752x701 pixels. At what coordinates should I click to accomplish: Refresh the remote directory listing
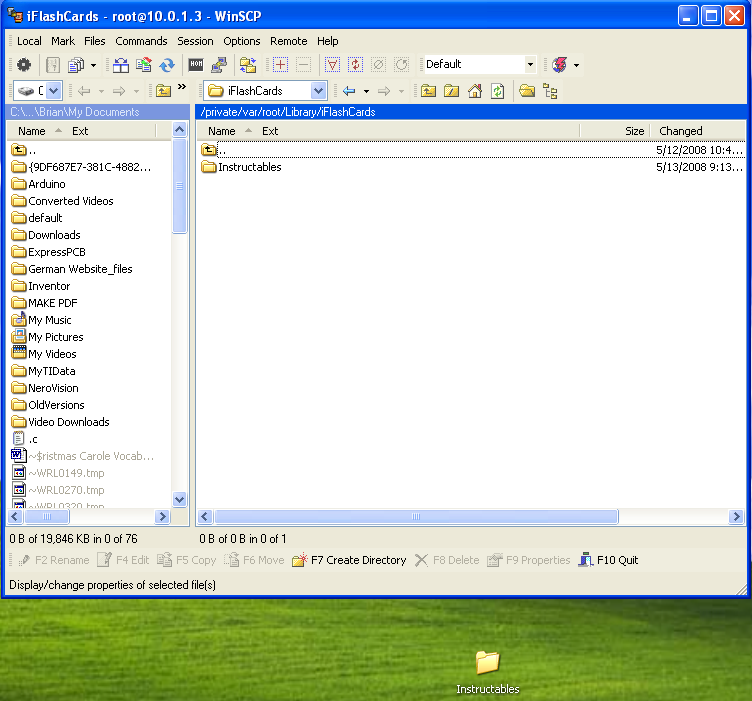tap(498, 91)
